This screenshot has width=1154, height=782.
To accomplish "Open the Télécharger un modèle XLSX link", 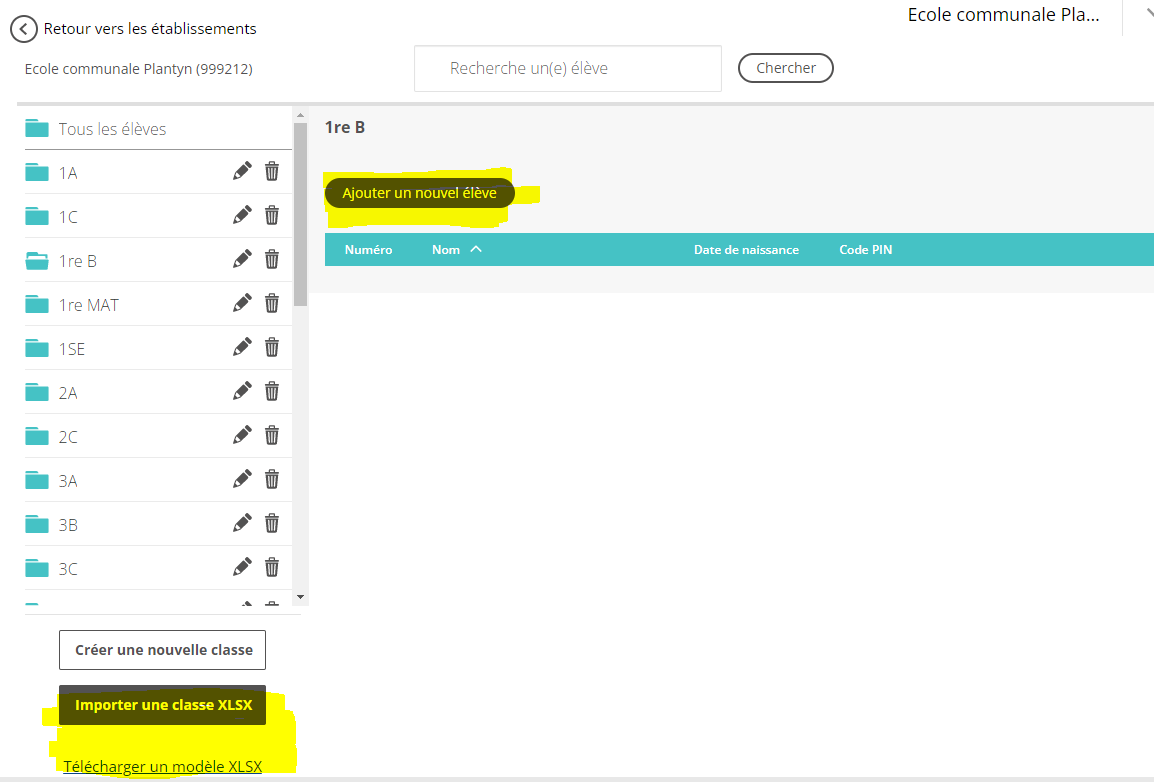I will 163,767.
